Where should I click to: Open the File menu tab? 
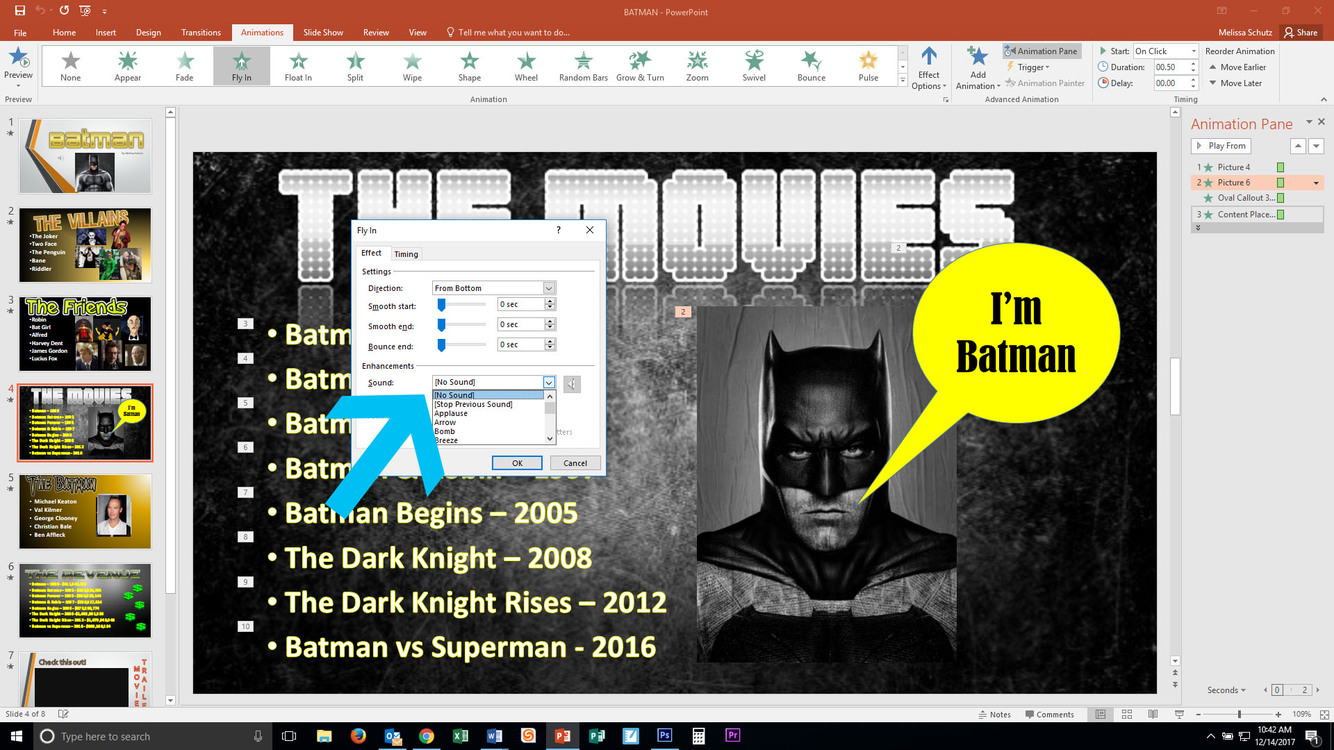click(20, 32)
